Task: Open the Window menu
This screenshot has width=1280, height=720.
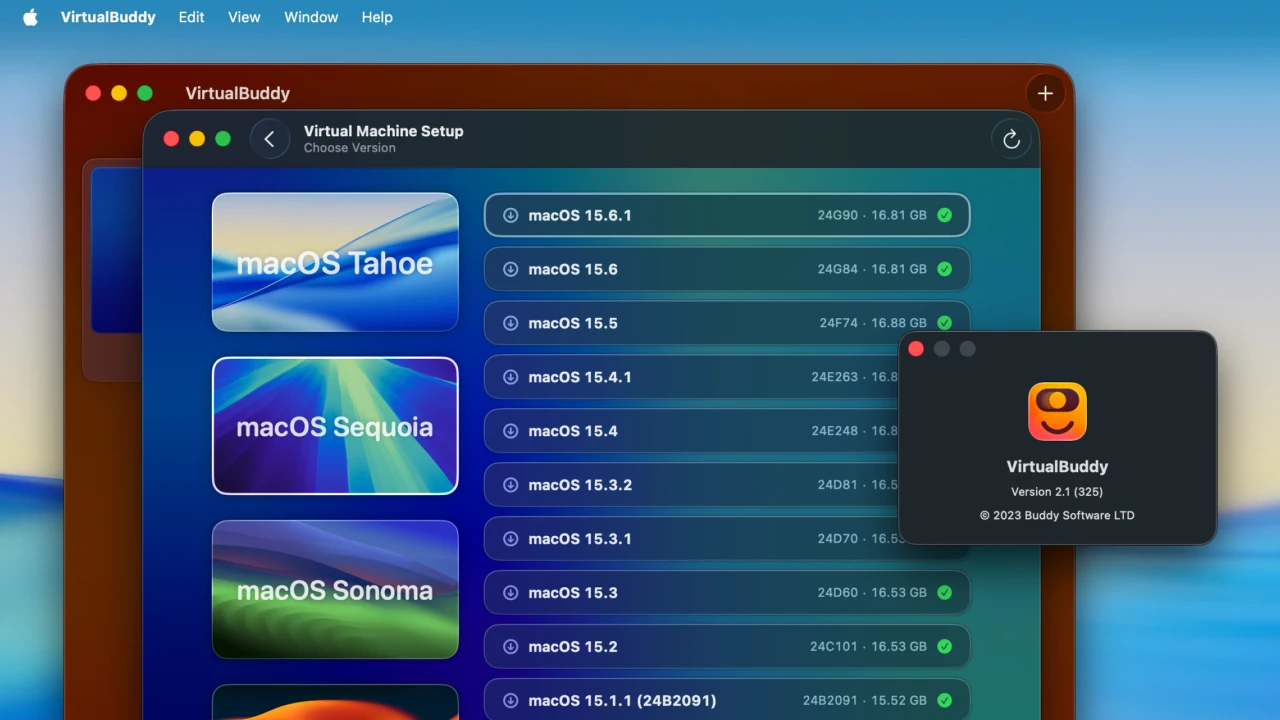Action: tap(310, 17)
